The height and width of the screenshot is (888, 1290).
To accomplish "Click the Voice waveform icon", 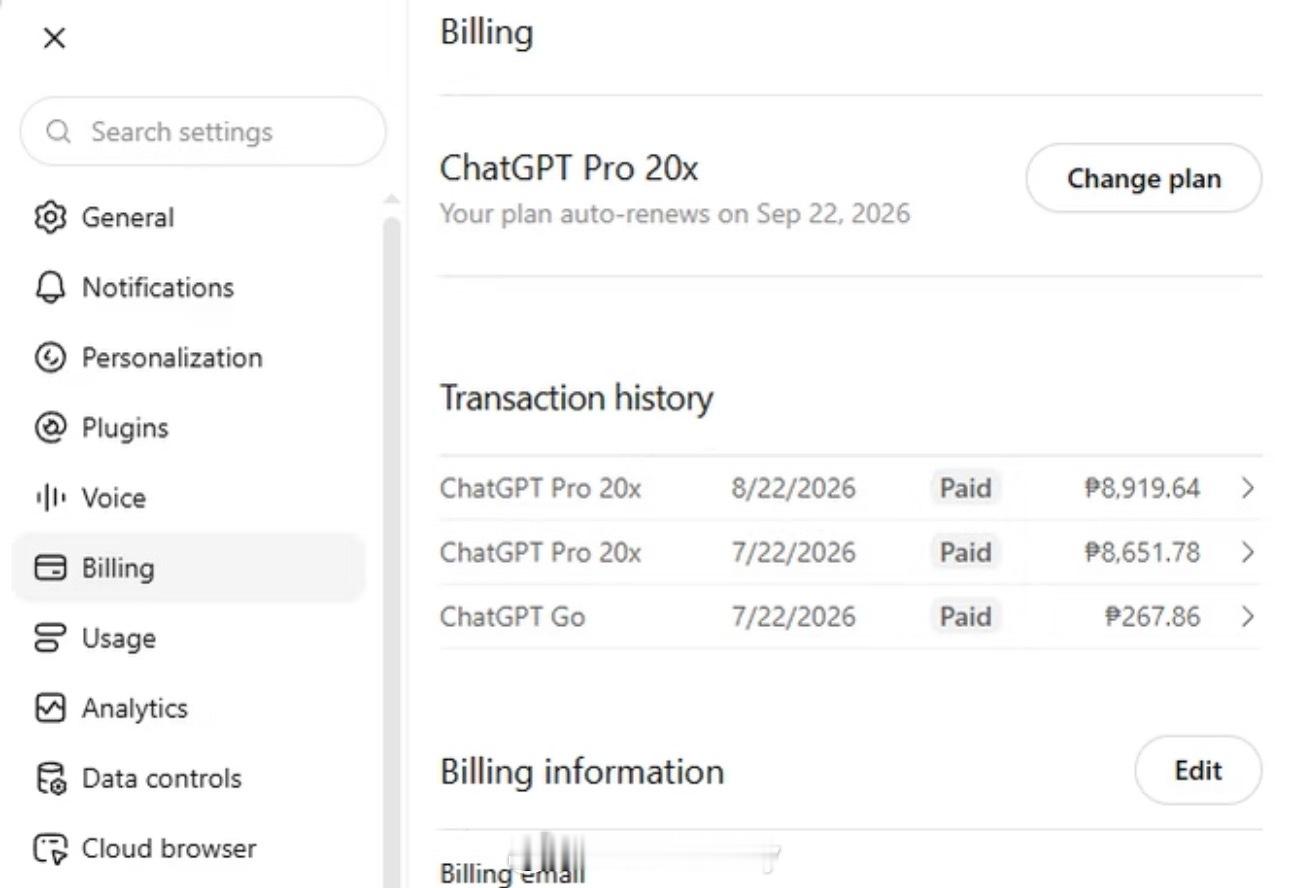I will click(x=50, y=497).
